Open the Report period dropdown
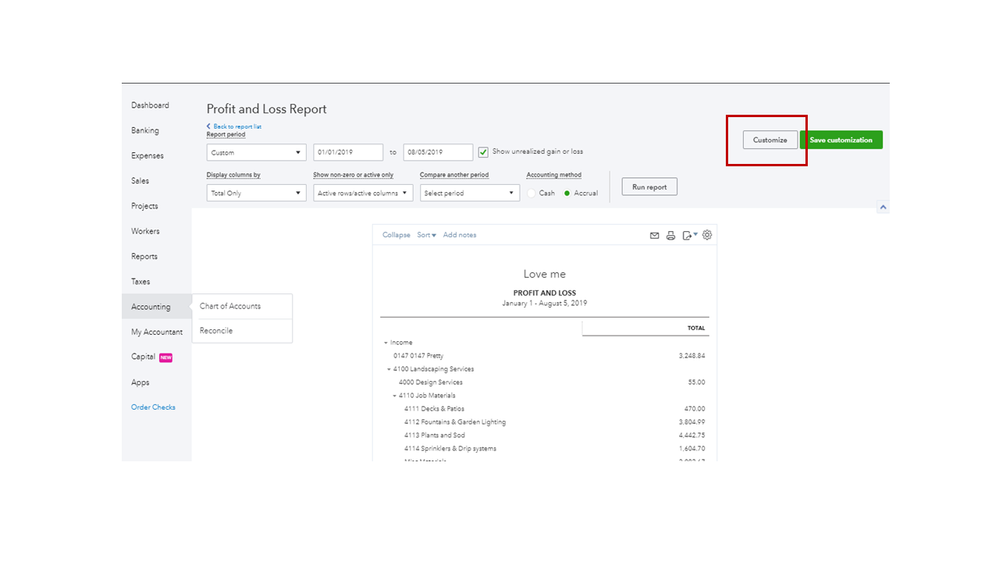The width and height of the screenshot is (999, 562). [x=256, y=153]
